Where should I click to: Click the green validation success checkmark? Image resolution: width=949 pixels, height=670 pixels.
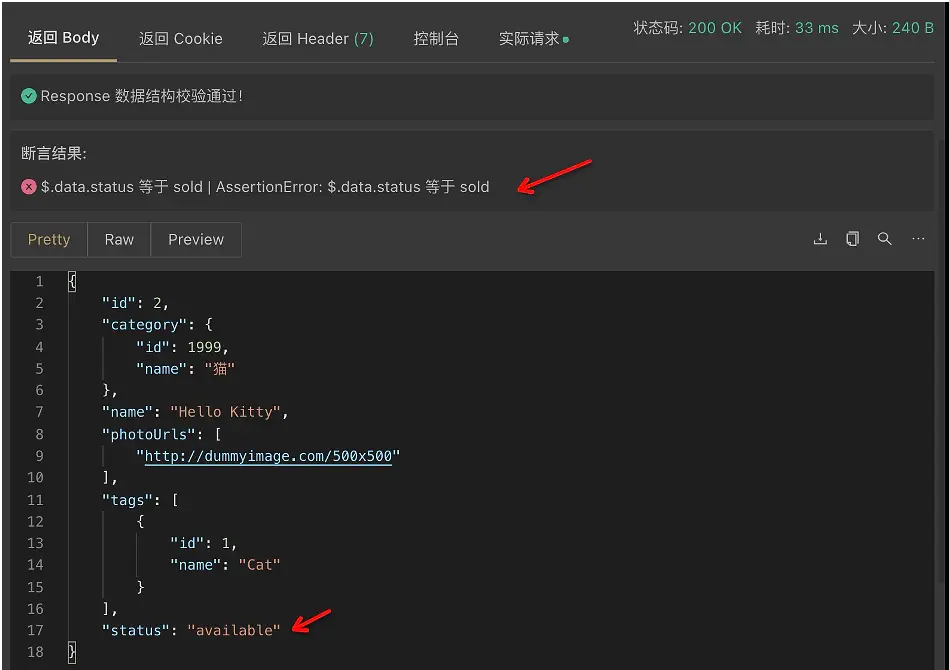pyautogui.click(x=27, y=96)
